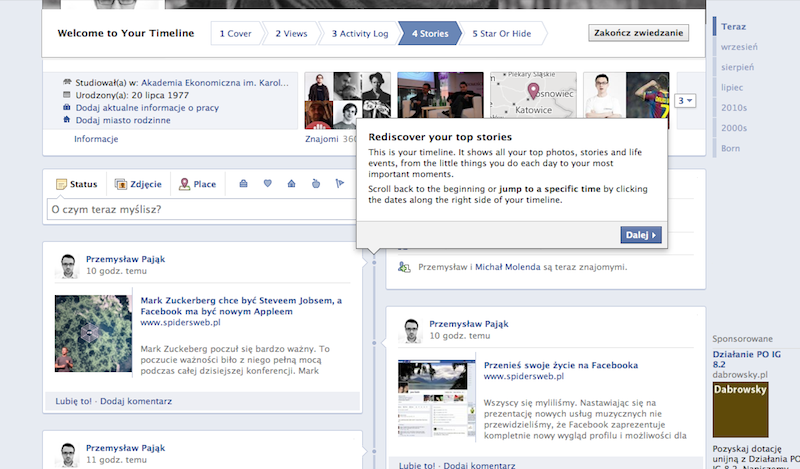Jump to wrzesień on the timeline
800x469 pixels.
(739, 47)
